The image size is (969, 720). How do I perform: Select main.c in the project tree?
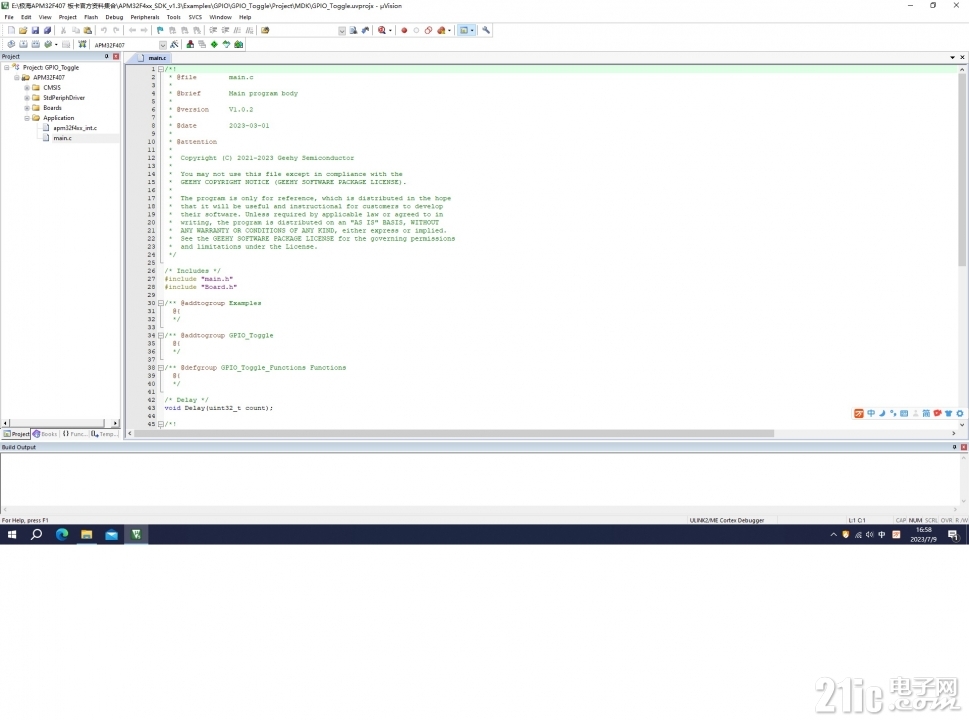coord(62,138)
